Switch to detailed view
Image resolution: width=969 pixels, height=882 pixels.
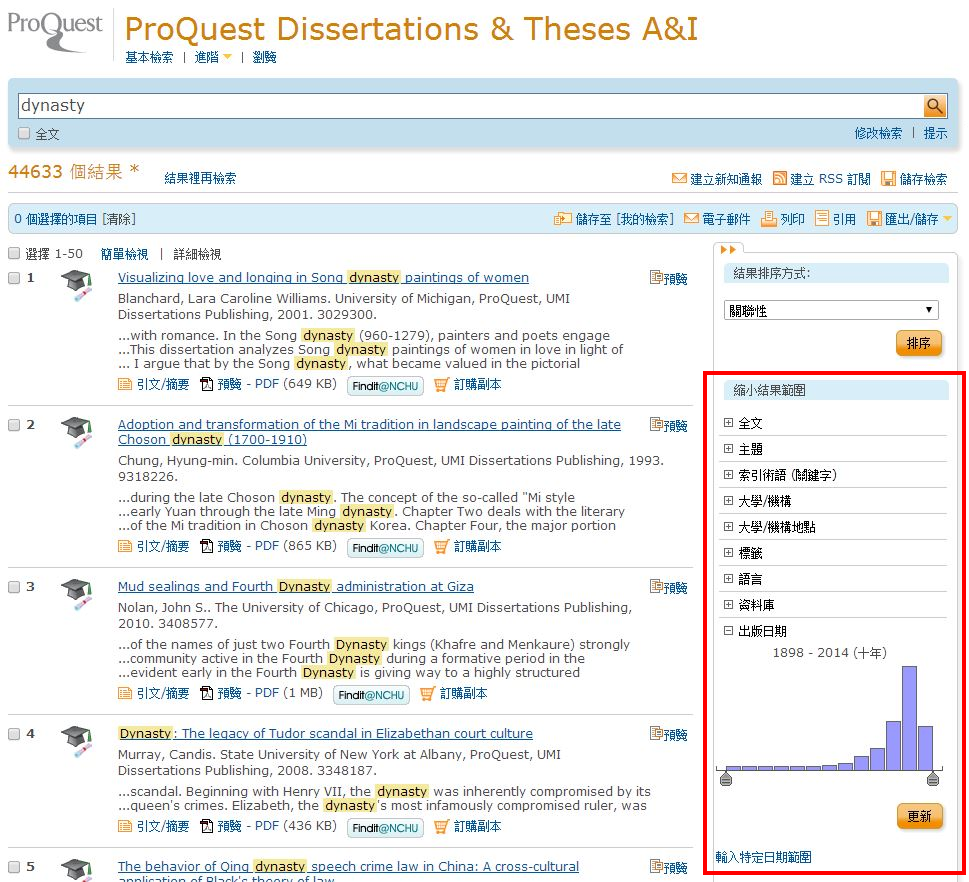pos(197,254)
